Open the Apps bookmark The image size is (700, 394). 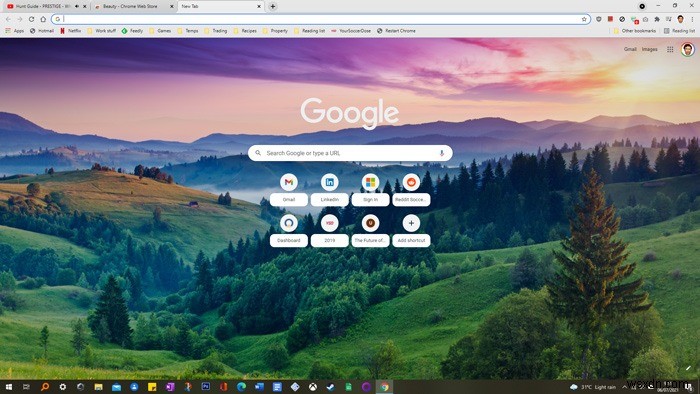[15, 31]
